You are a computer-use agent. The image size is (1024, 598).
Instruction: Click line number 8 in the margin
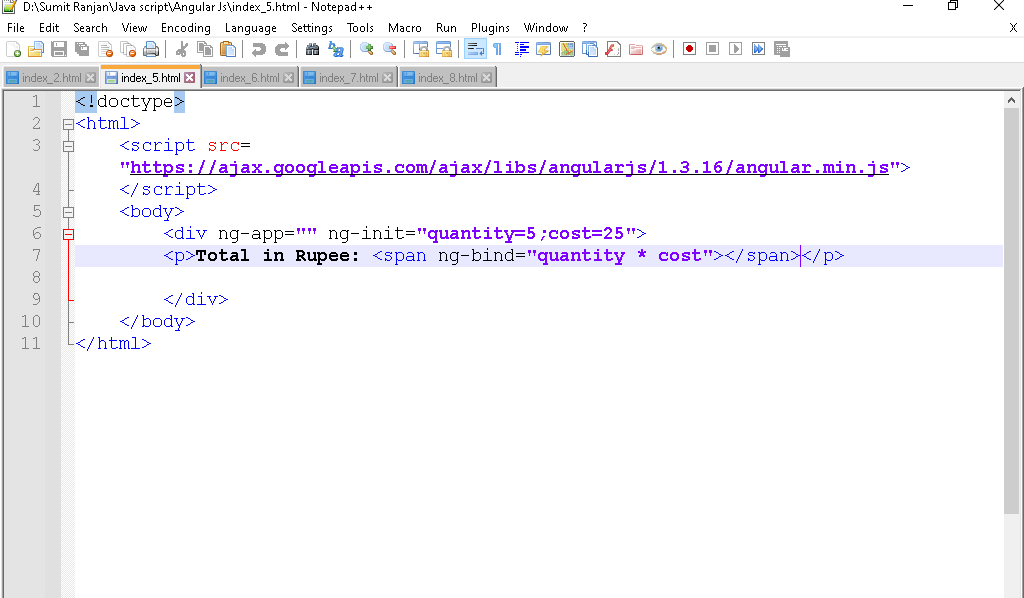tap(36, 277)
